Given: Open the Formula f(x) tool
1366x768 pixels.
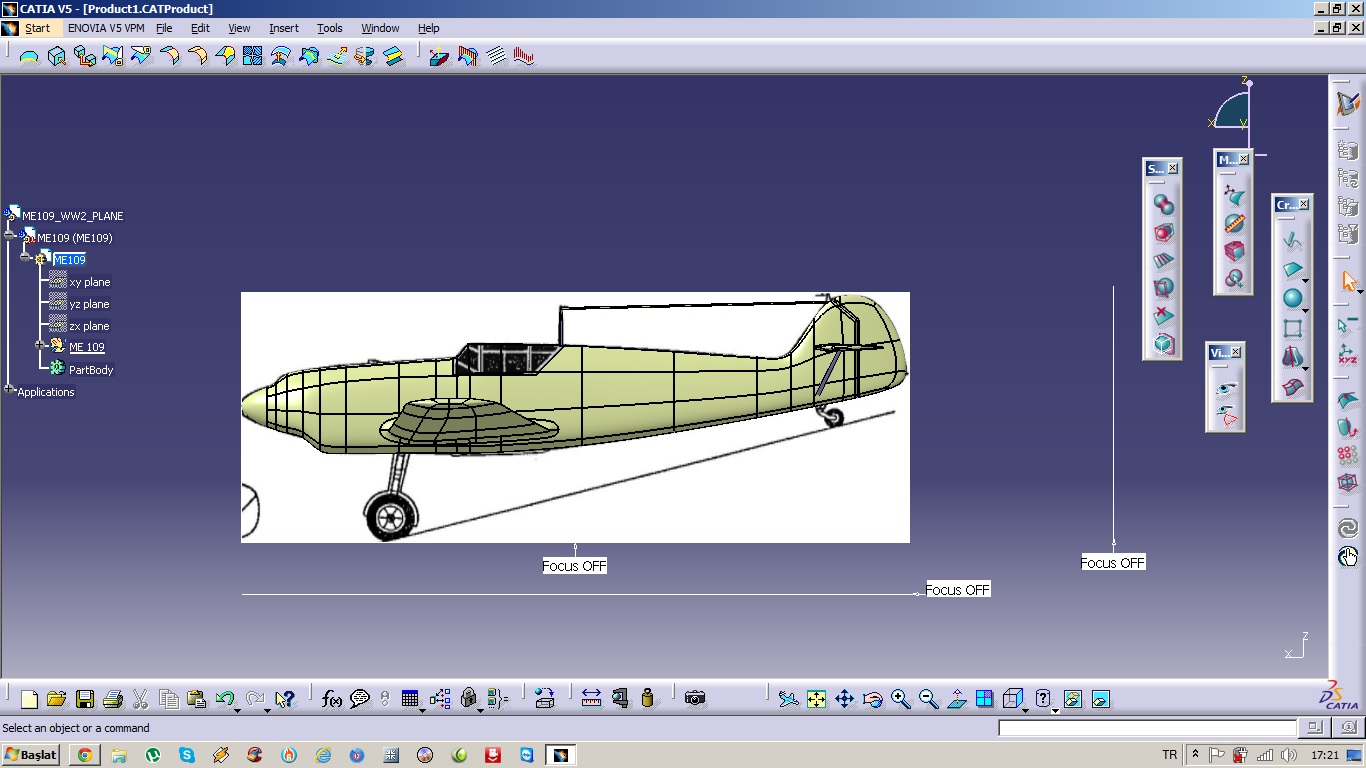Looking at the screenshot, I should (x=332, y=699).
